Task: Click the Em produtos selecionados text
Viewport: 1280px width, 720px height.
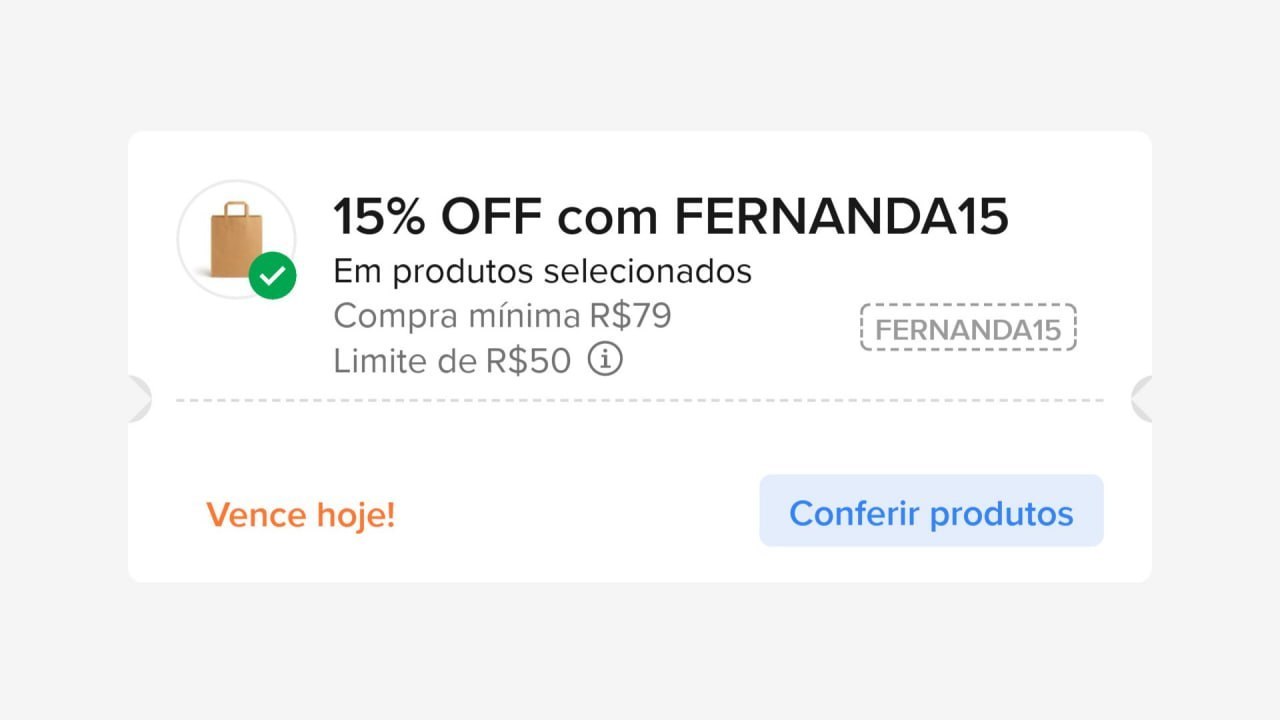Action: [x=542, y=270]
